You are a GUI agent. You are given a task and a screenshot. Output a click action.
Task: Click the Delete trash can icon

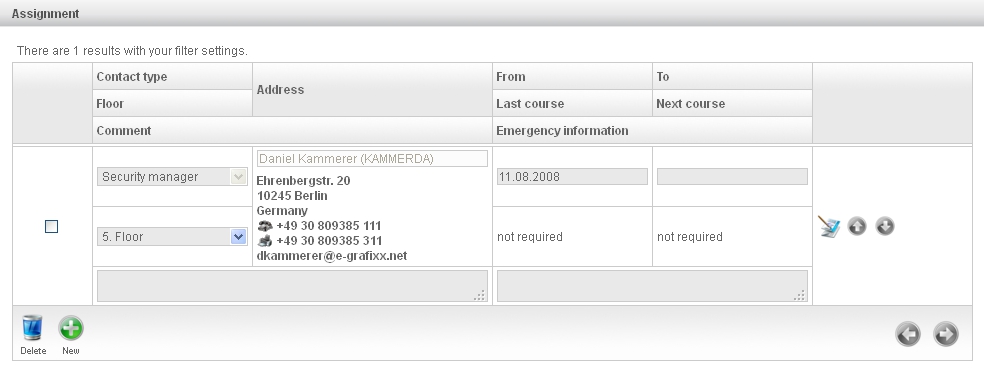[32, 328]
